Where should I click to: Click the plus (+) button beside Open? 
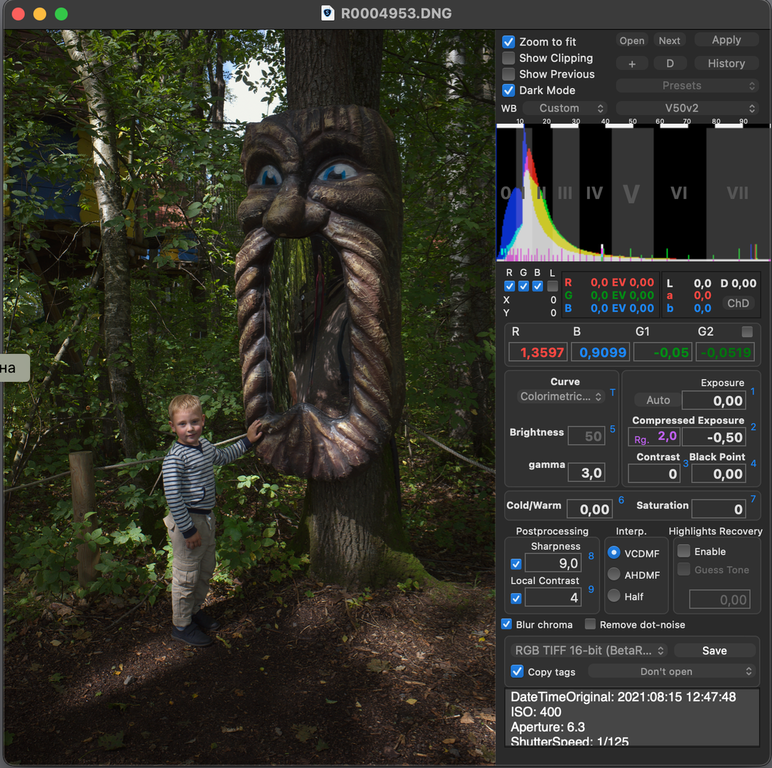click(x=632, y=63)
